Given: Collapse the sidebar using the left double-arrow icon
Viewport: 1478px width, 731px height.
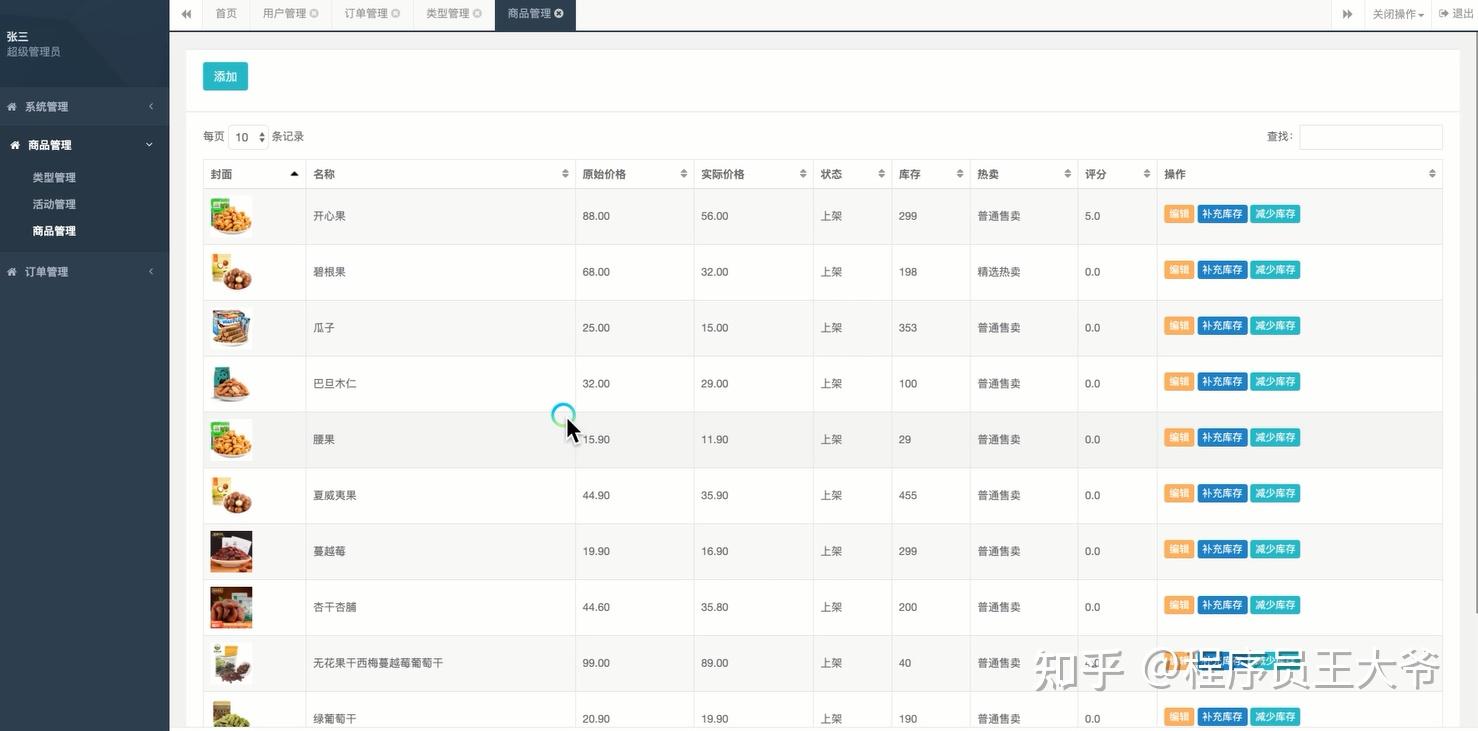Looking at the screenshot, I should coord(186,13).
